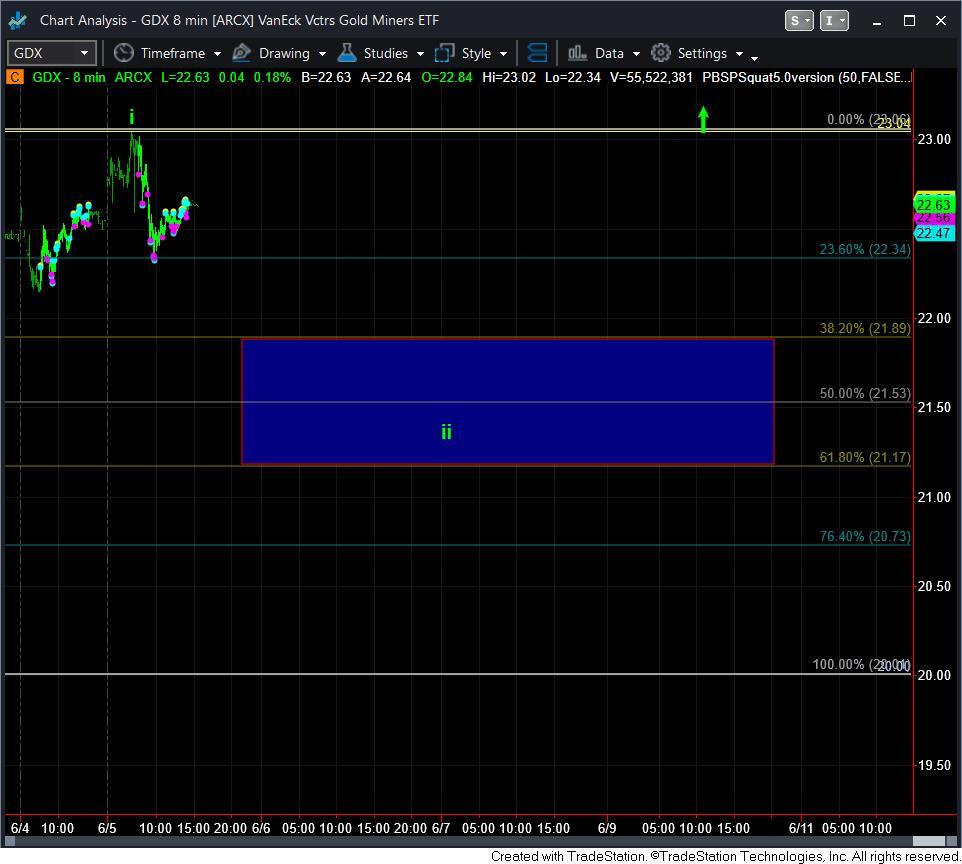Click the blue stacked panels toolbar icon
962x864 pixels.
(x=537, y=53)
